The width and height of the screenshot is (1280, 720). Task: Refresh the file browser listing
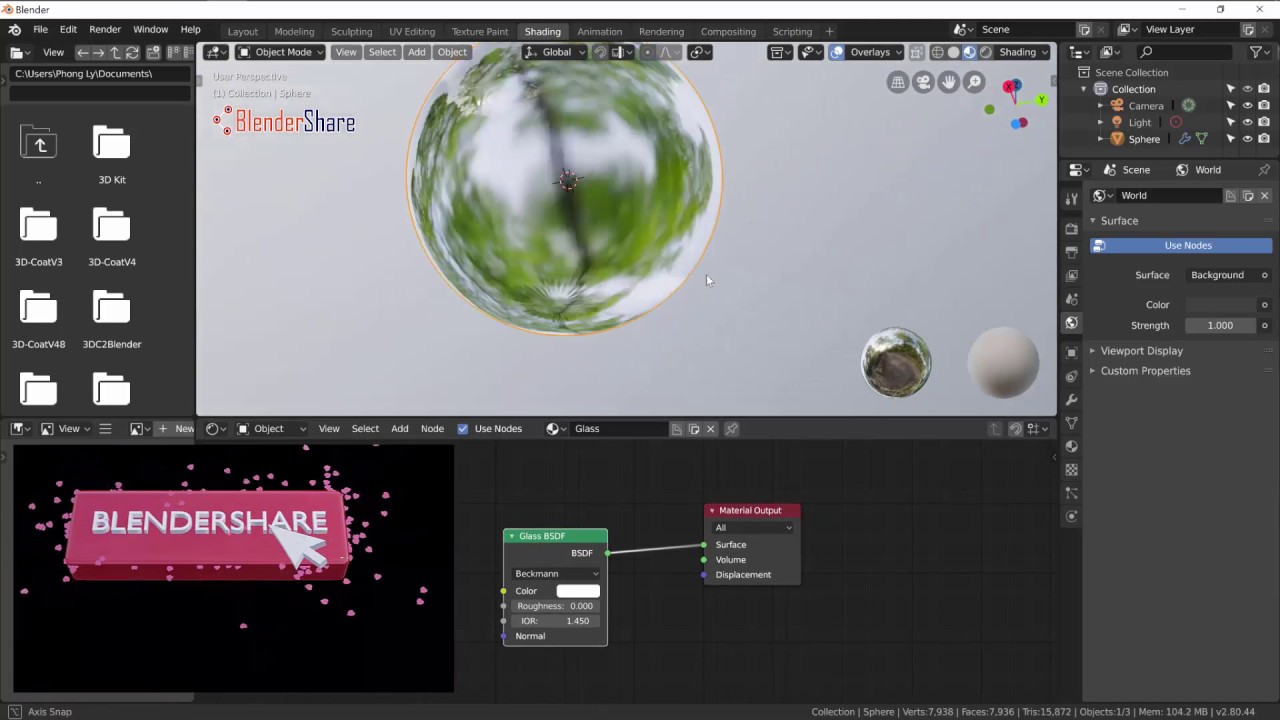(x=132, y=52)
